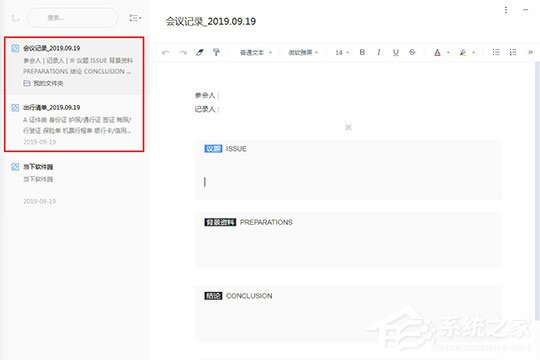Open the 普通文本 paragraph style dropdown

point(256,52)
